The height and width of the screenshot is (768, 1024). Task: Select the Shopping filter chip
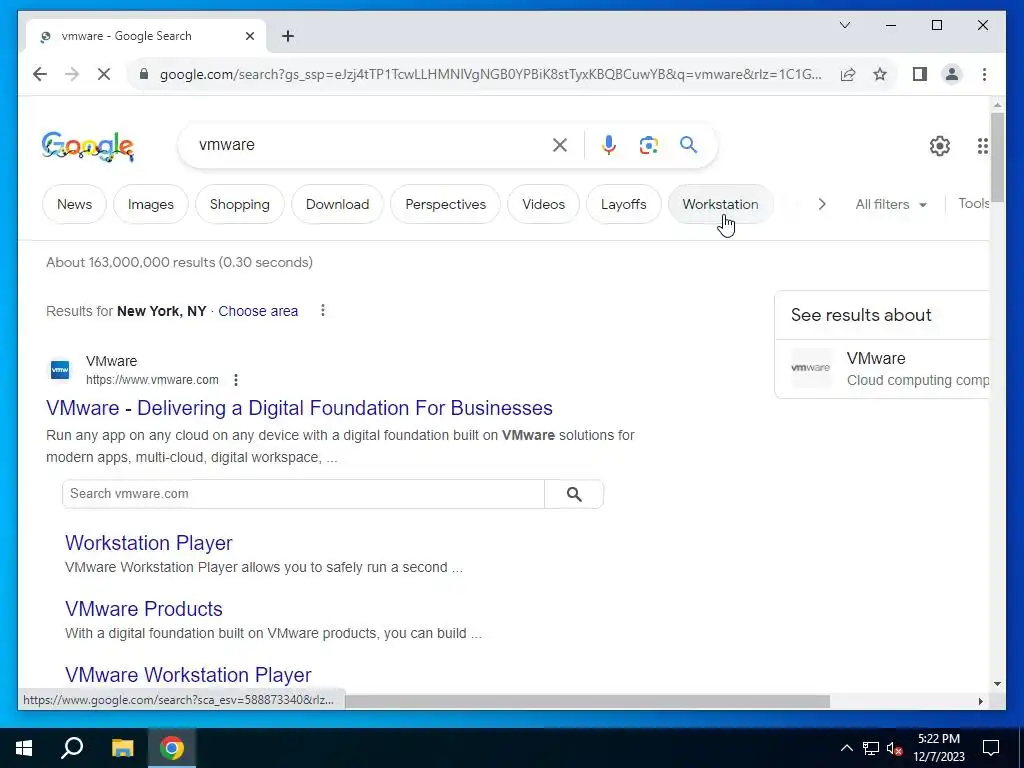tap(240, 204)
